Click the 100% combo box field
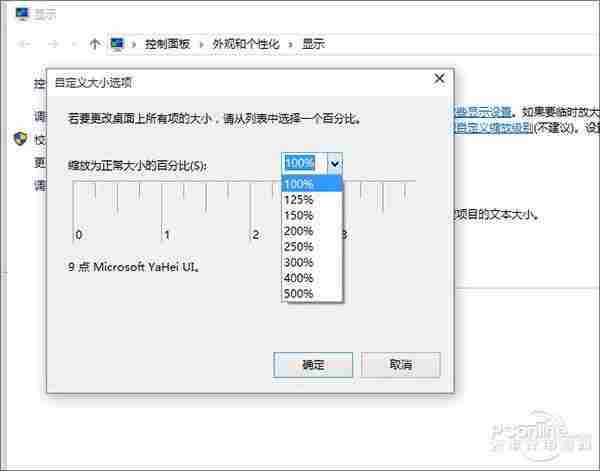This screenshot has width=600, height=471. (x=303, y=163)
